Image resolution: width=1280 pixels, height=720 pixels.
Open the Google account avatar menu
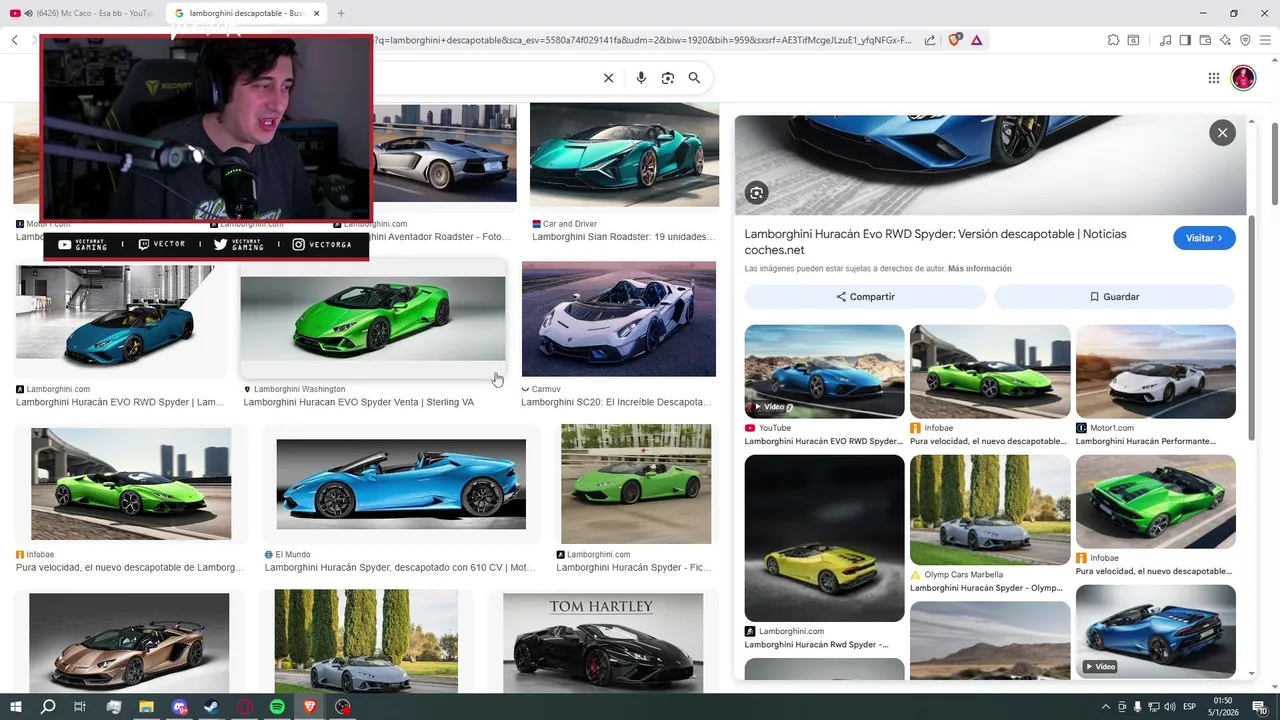click(1243, 78)
